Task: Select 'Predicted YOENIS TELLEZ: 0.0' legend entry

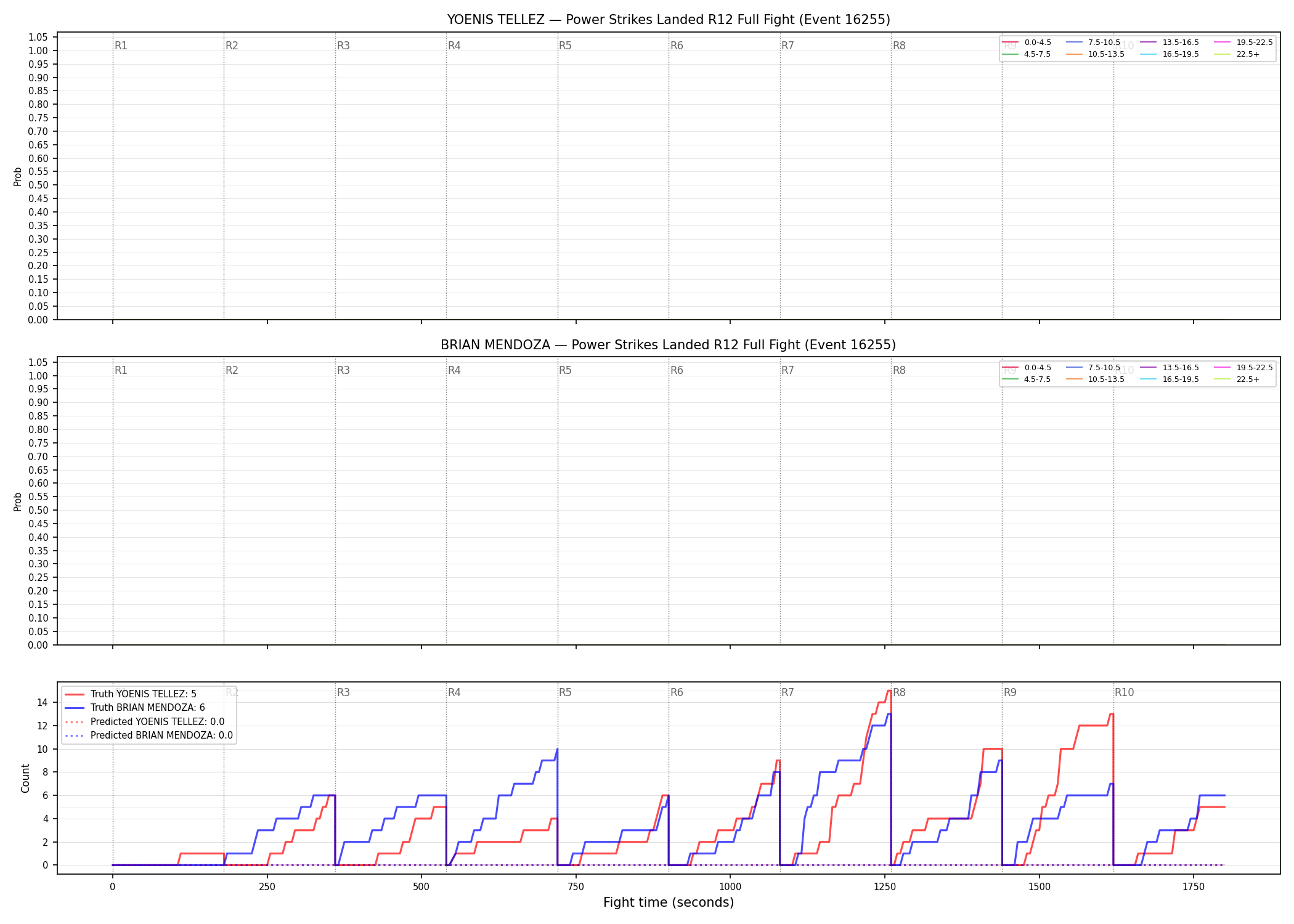Action: 144,721
